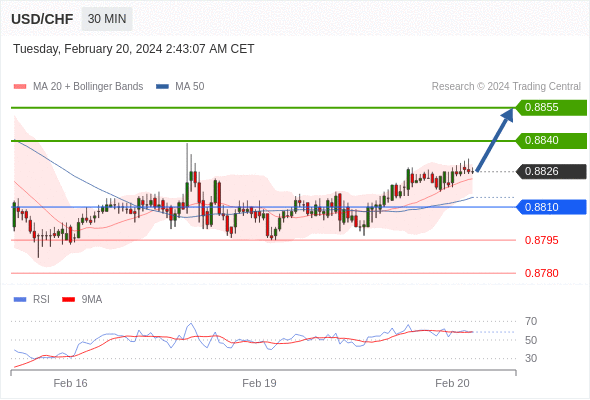Click the 'MA 20 + Bollinger Bands' legend label
Image resolution: width=590 pixels, height=400 pixels.
pos(88,87)
